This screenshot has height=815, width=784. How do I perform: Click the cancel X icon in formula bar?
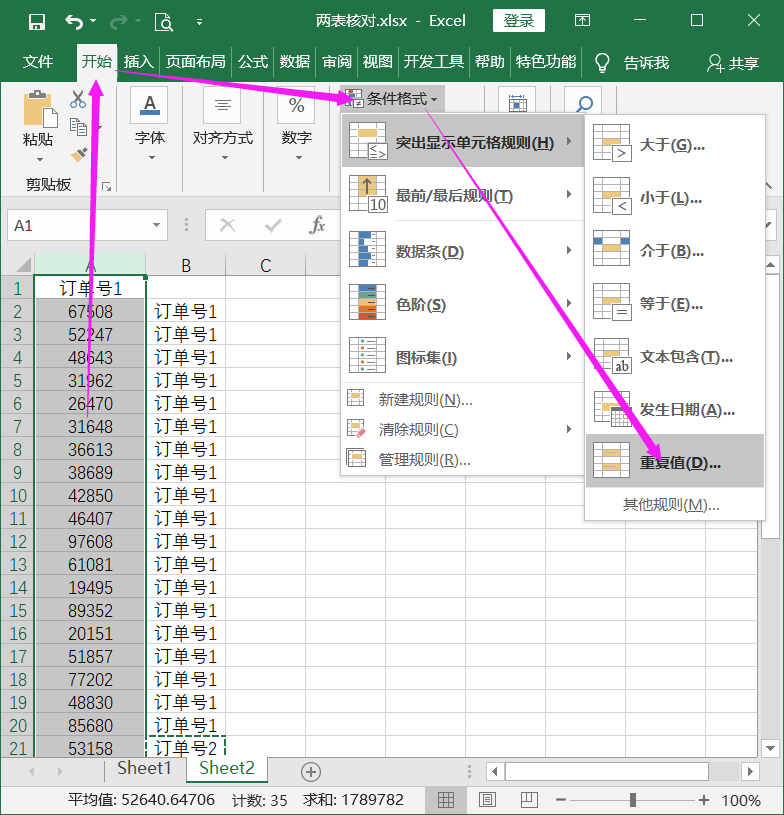[227, 225]
